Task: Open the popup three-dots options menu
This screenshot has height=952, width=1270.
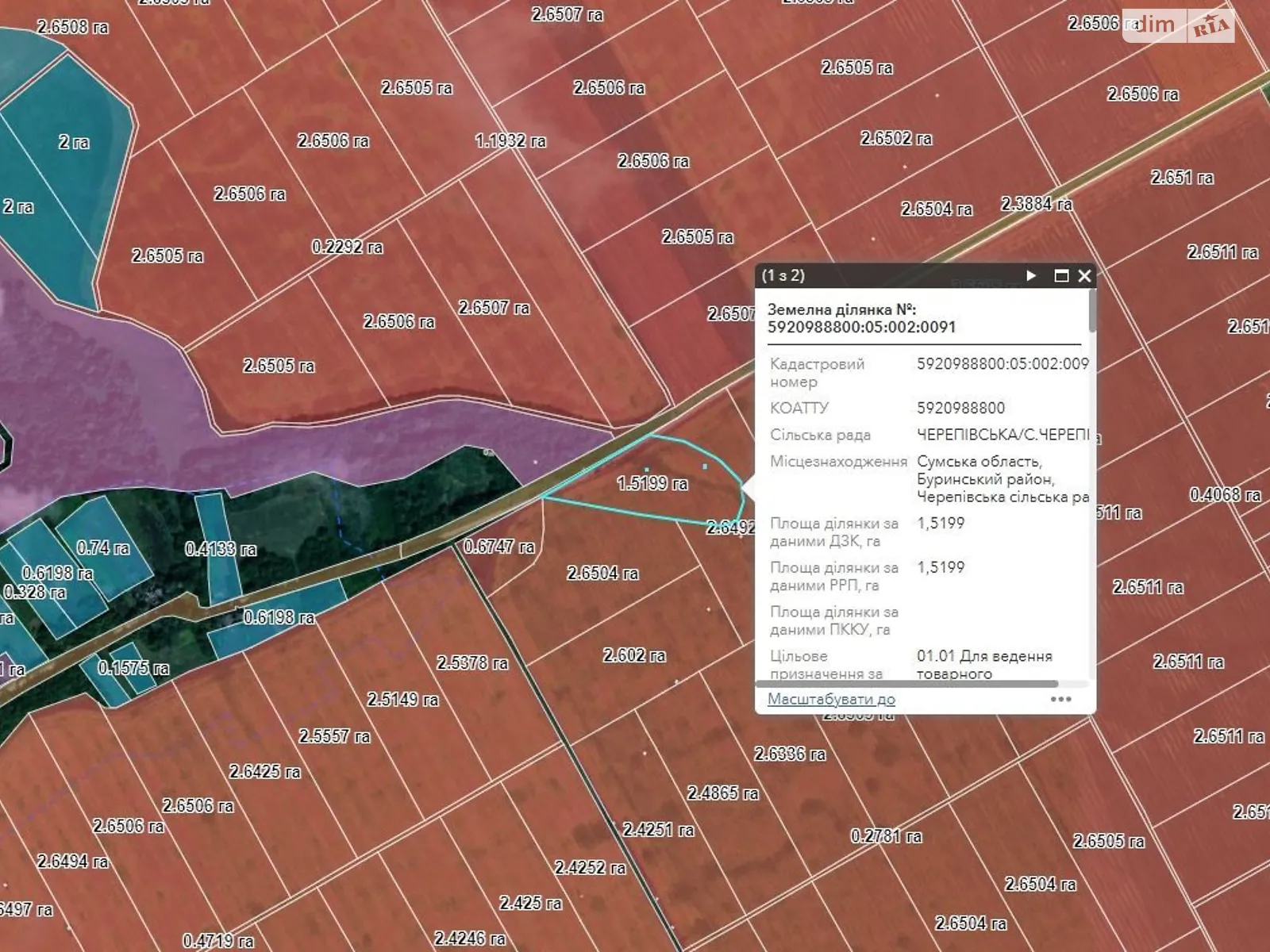Action: (x=1060, y=699)
